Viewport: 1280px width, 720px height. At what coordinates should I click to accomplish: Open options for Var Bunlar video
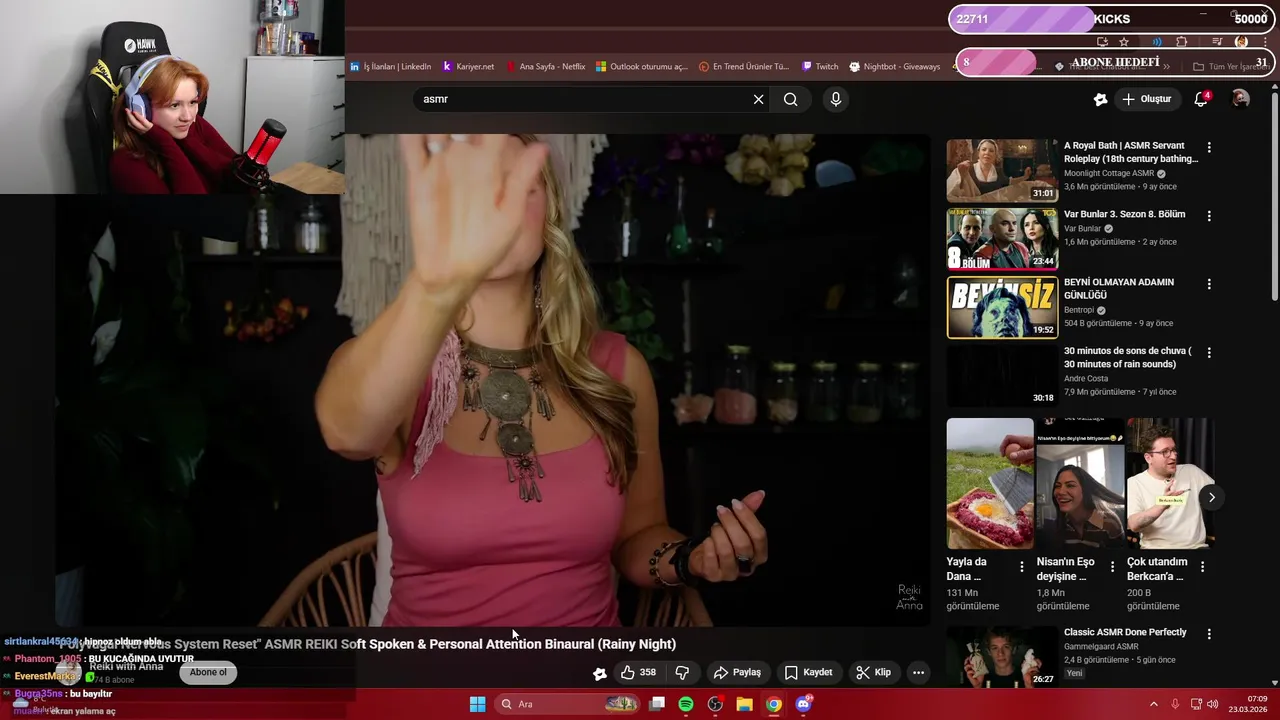(x=1209, y=216)
